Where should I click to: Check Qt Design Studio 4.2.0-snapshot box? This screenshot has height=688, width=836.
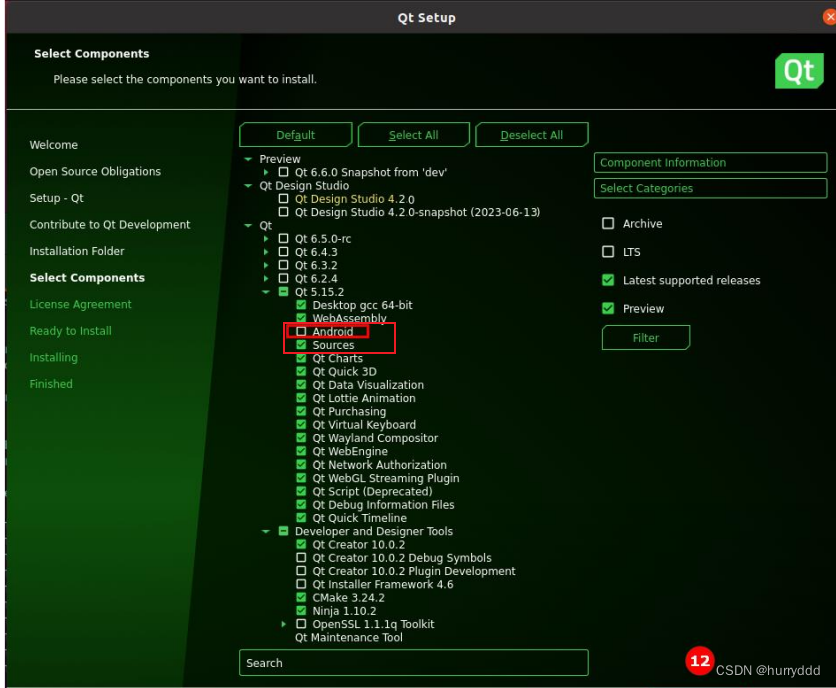point(284,212)
